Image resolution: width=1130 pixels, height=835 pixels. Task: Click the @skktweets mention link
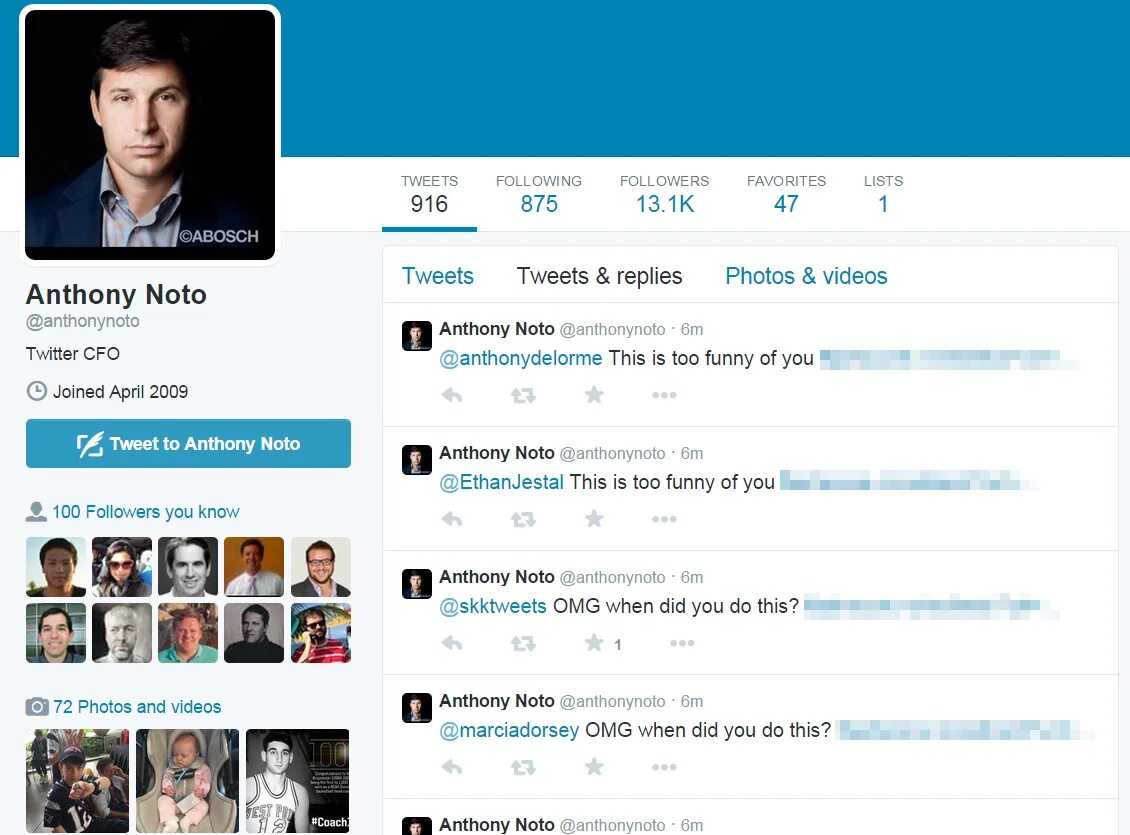(x=493, y=606)
